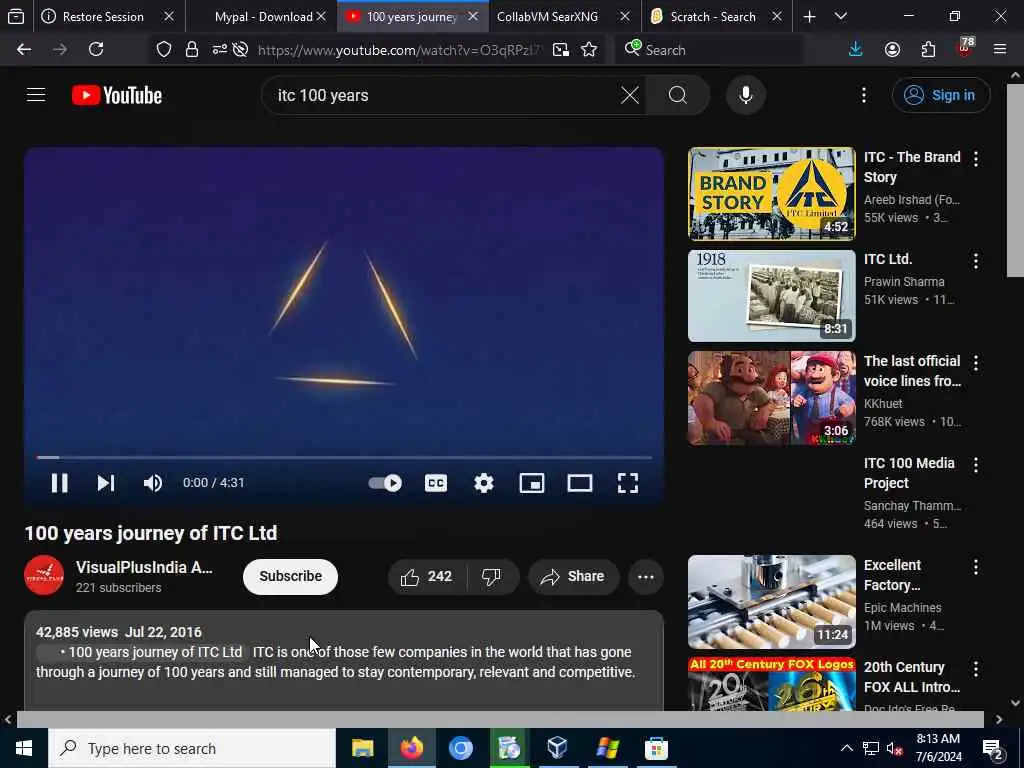The height and width of the screenshot is (768, 1024).
Task: Open more actions ellipsis below video
Action: coord(645,577)
